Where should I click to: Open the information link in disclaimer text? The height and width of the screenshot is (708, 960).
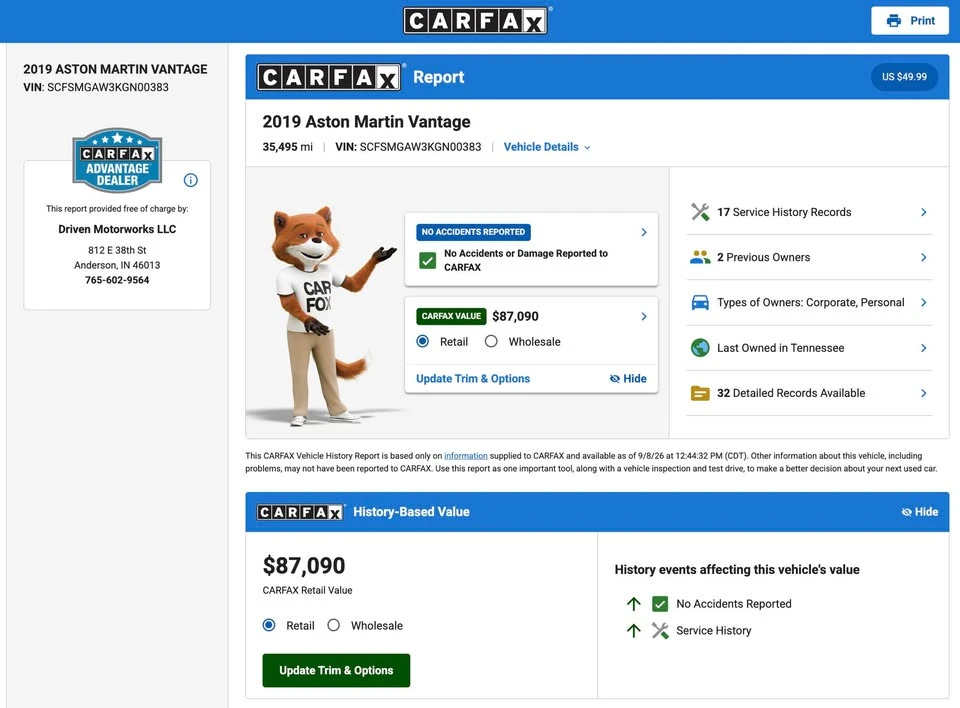466,456
